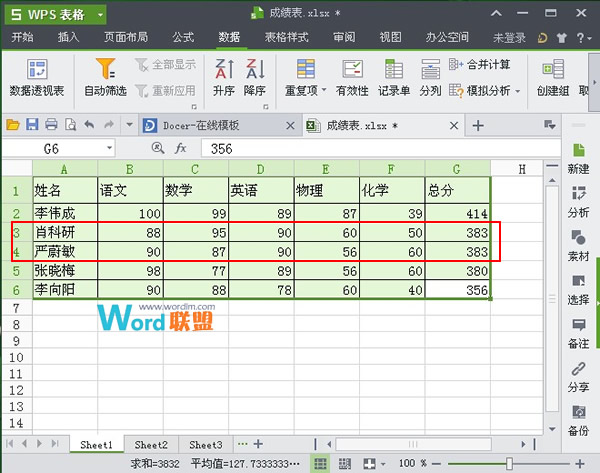Close the Docer-在线模板 tab
Image resolution: width=600 pixels, height=473 pixels.
coord(290,126)
